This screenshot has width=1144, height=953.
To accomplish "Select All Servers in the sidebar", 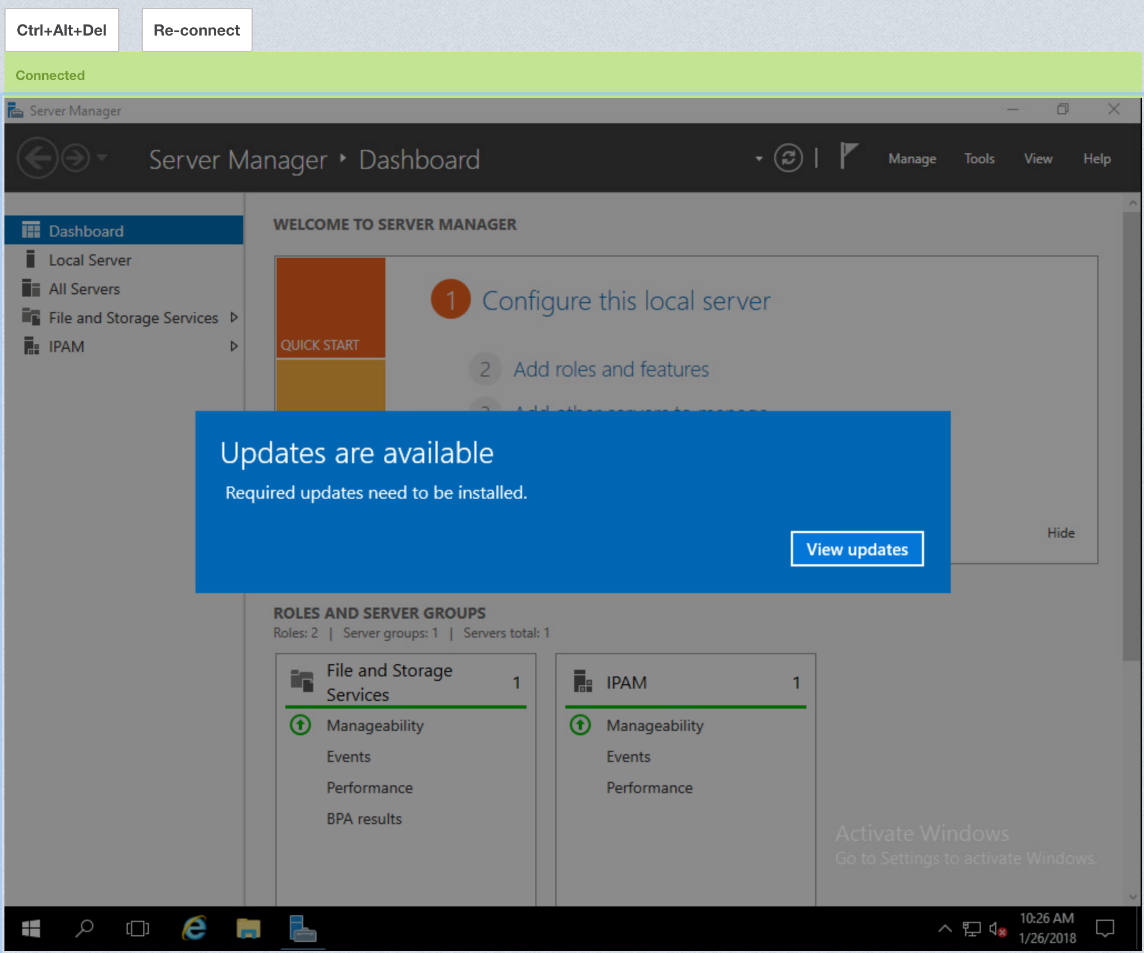I will click(124, 289).
